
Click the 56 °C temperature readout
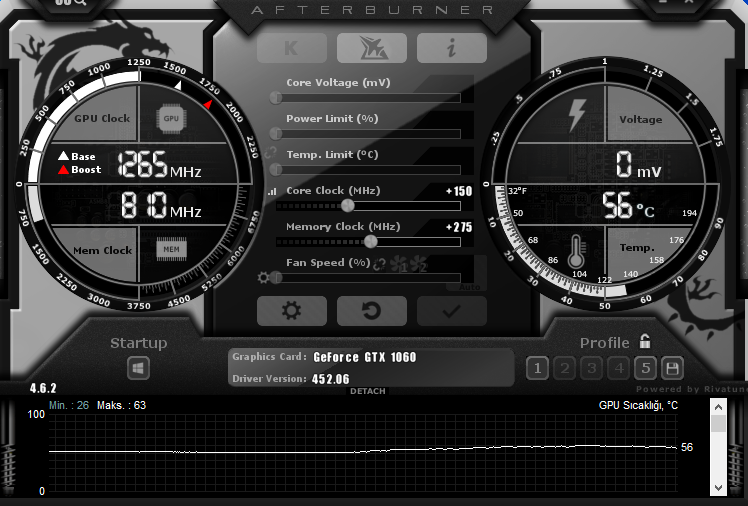tap(628, 206)
